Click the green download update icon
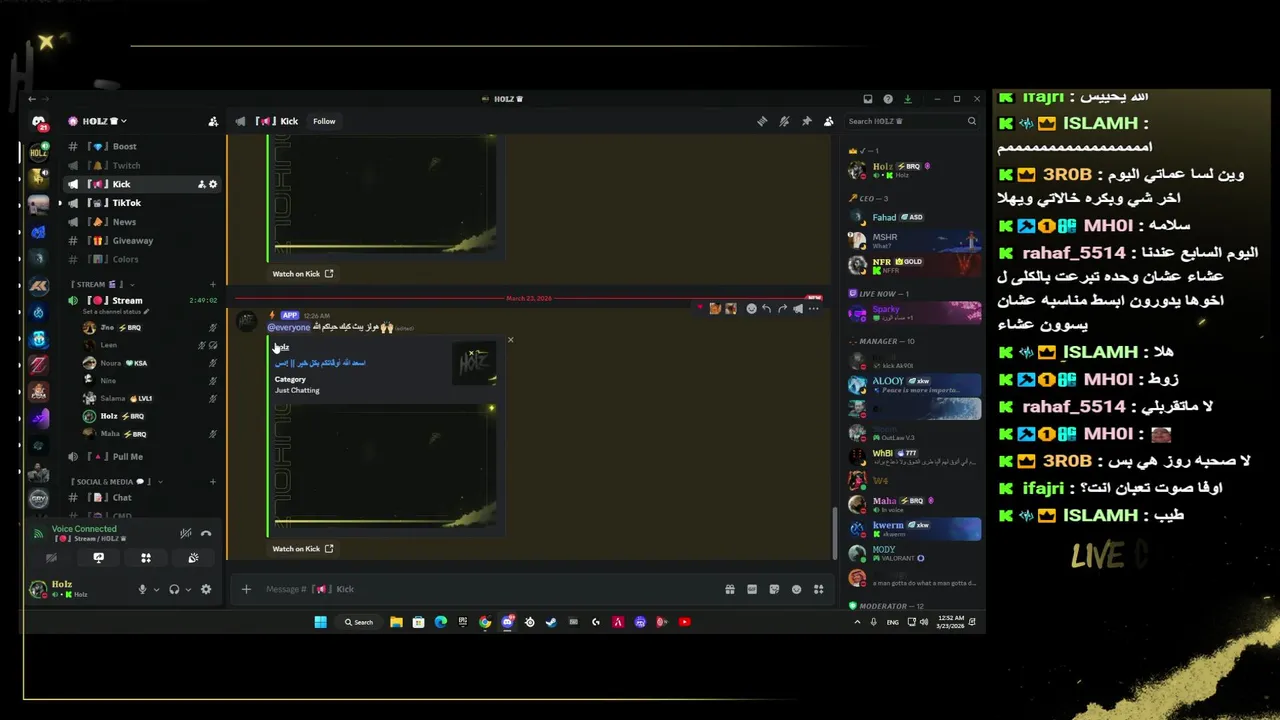 (x=908, y=99)
